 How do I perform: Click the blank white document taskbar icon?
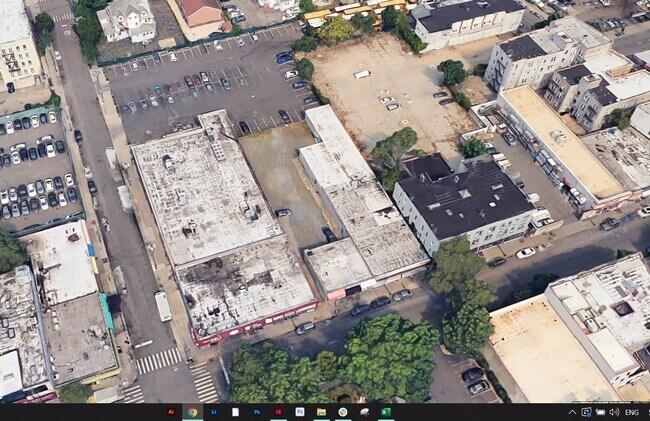point(236,412)
